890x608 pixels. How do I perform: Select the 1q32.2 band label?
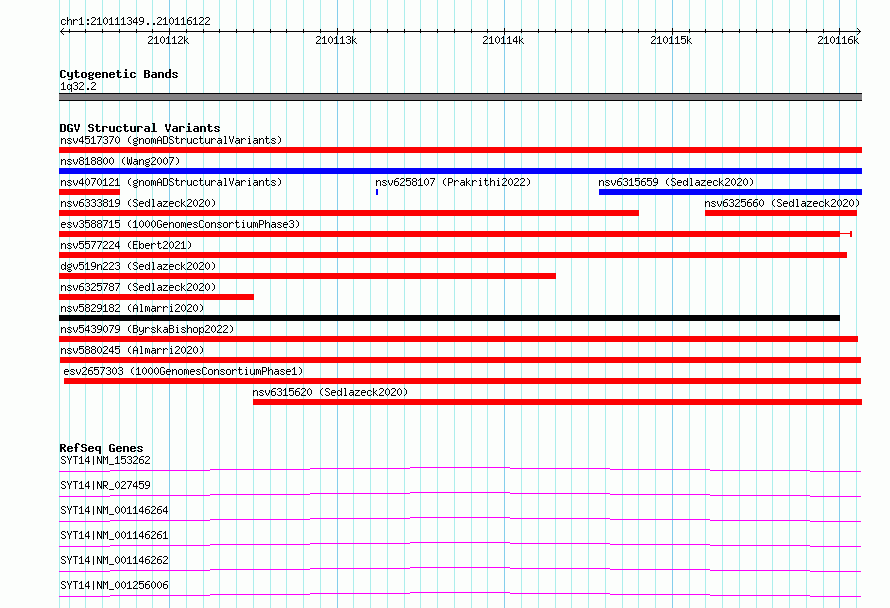click(x=78, y=86)
